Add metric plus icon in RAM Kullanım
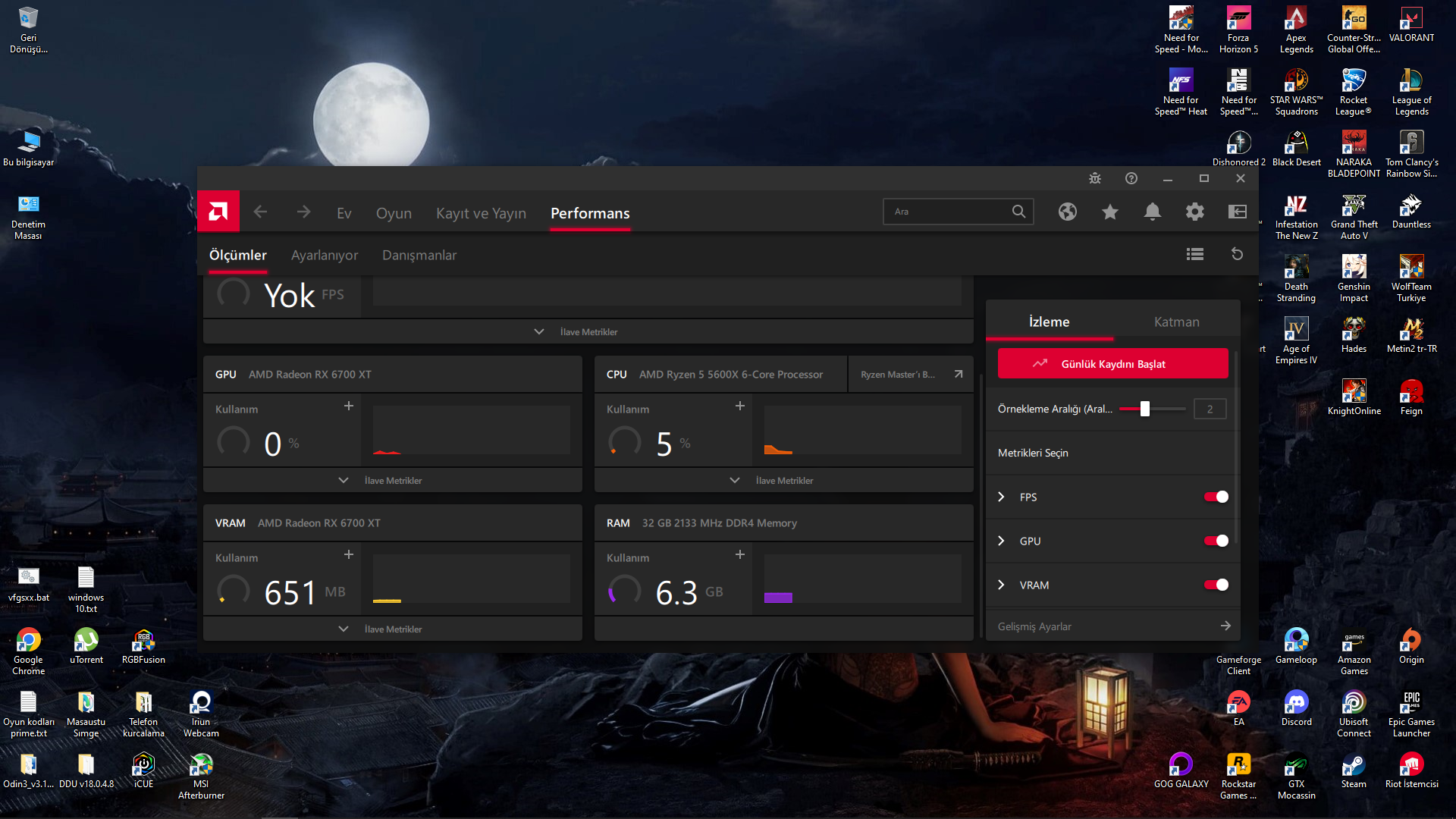This screenshot has width=1456, height=819. pyautogui.click(x=740, y=554)
